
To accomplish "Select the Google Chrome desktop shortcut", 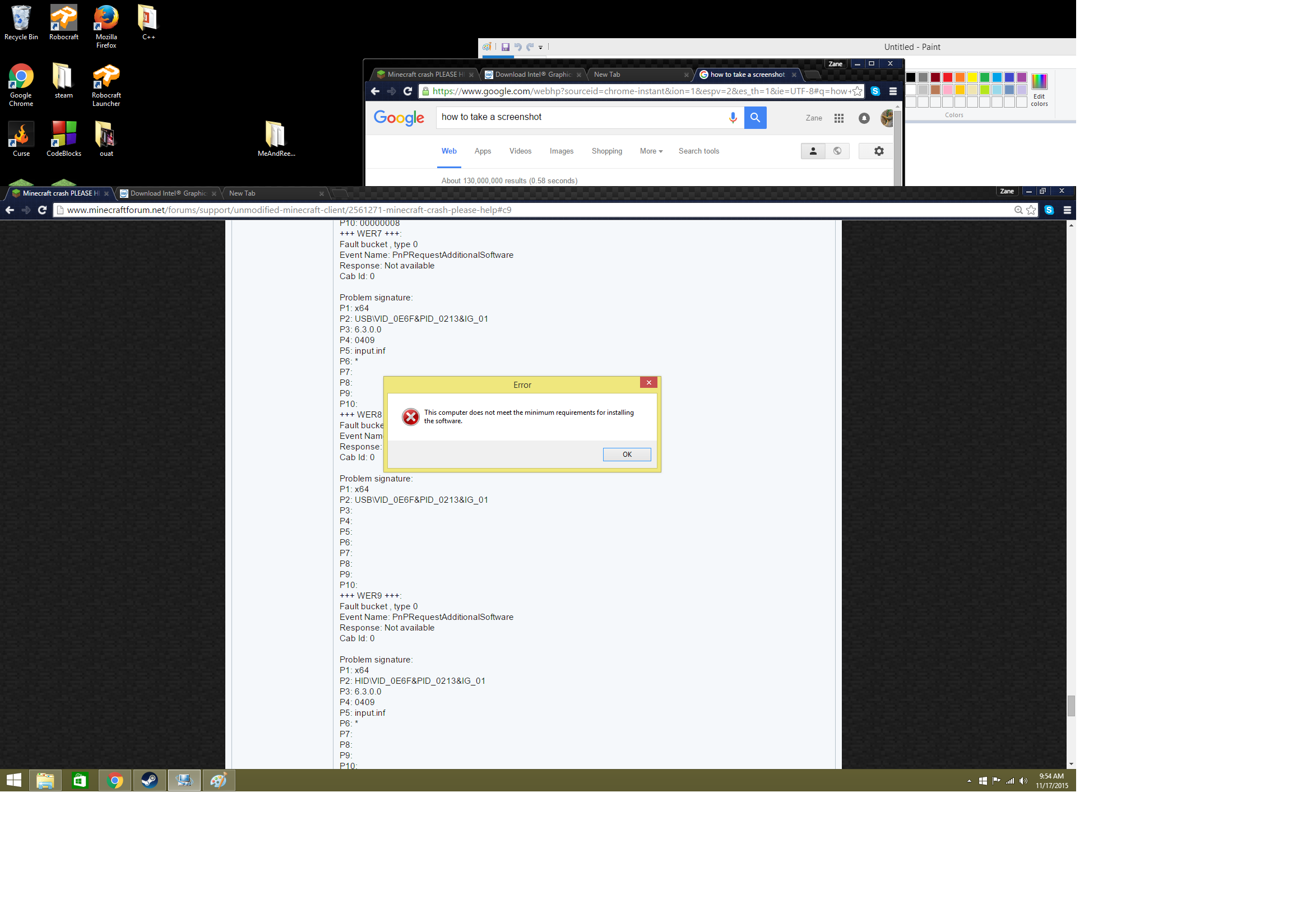I will (x=21, y=85).
